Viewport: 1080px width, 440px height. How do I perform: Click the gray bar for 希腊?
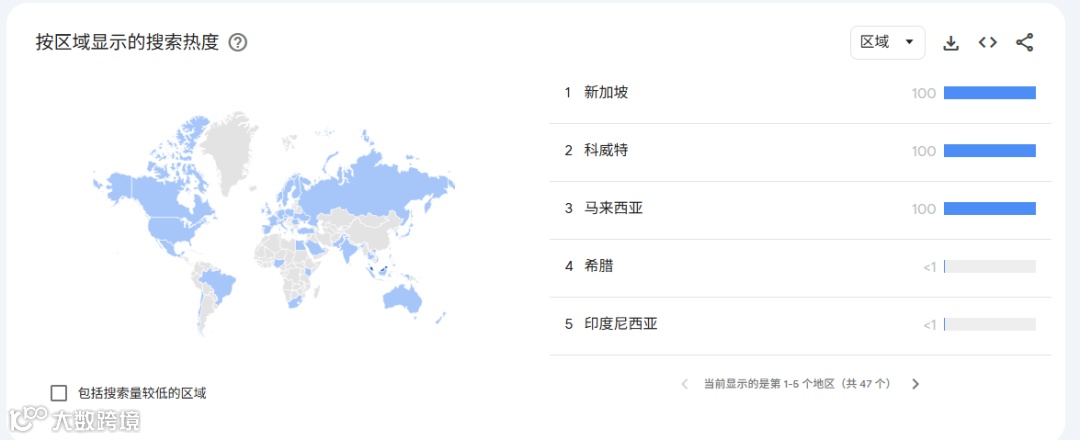tap(989, 267)
